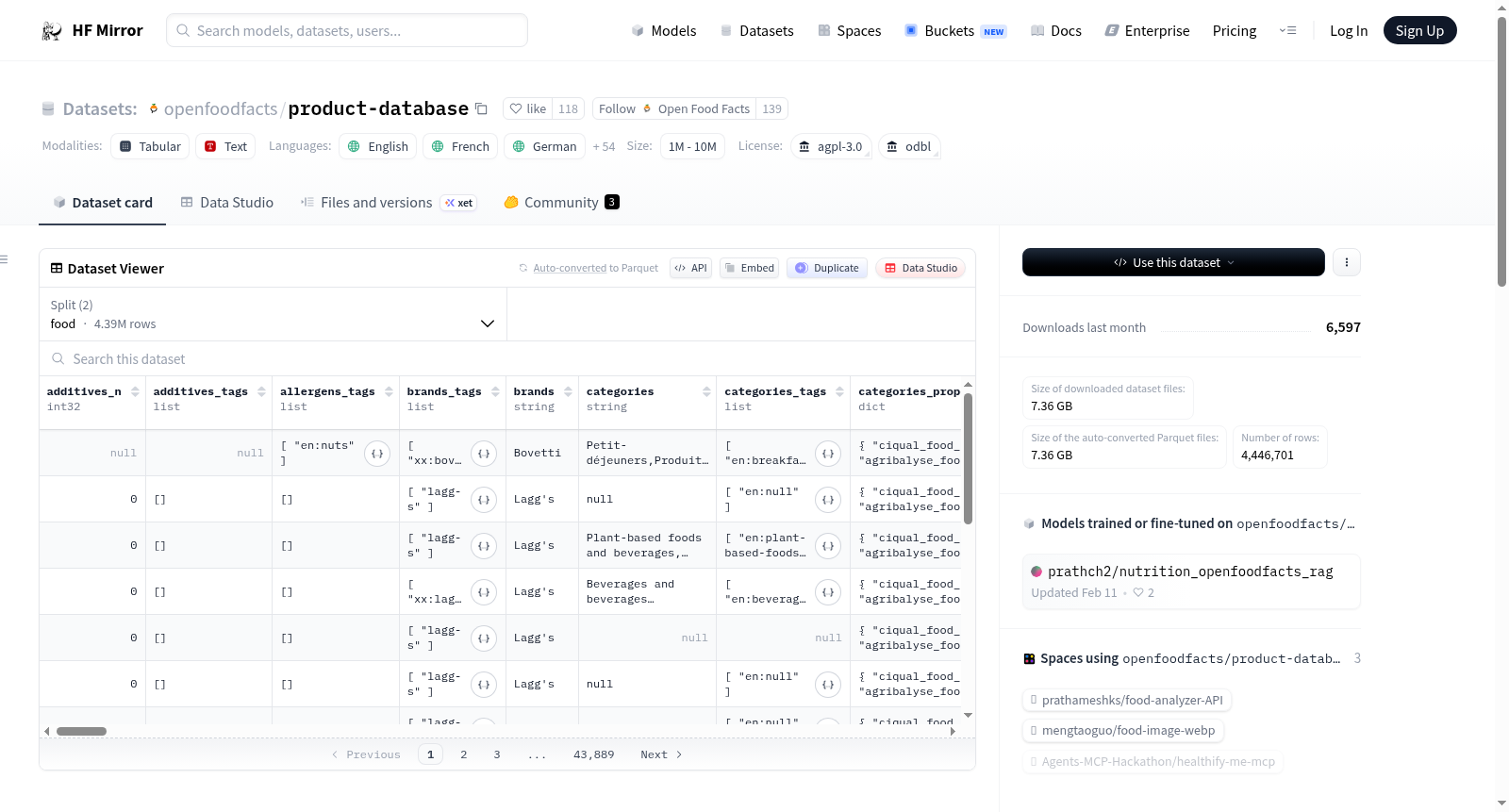Jump to last page 43,889
The image size is (1509, 812).
click(x=594, y=754)
